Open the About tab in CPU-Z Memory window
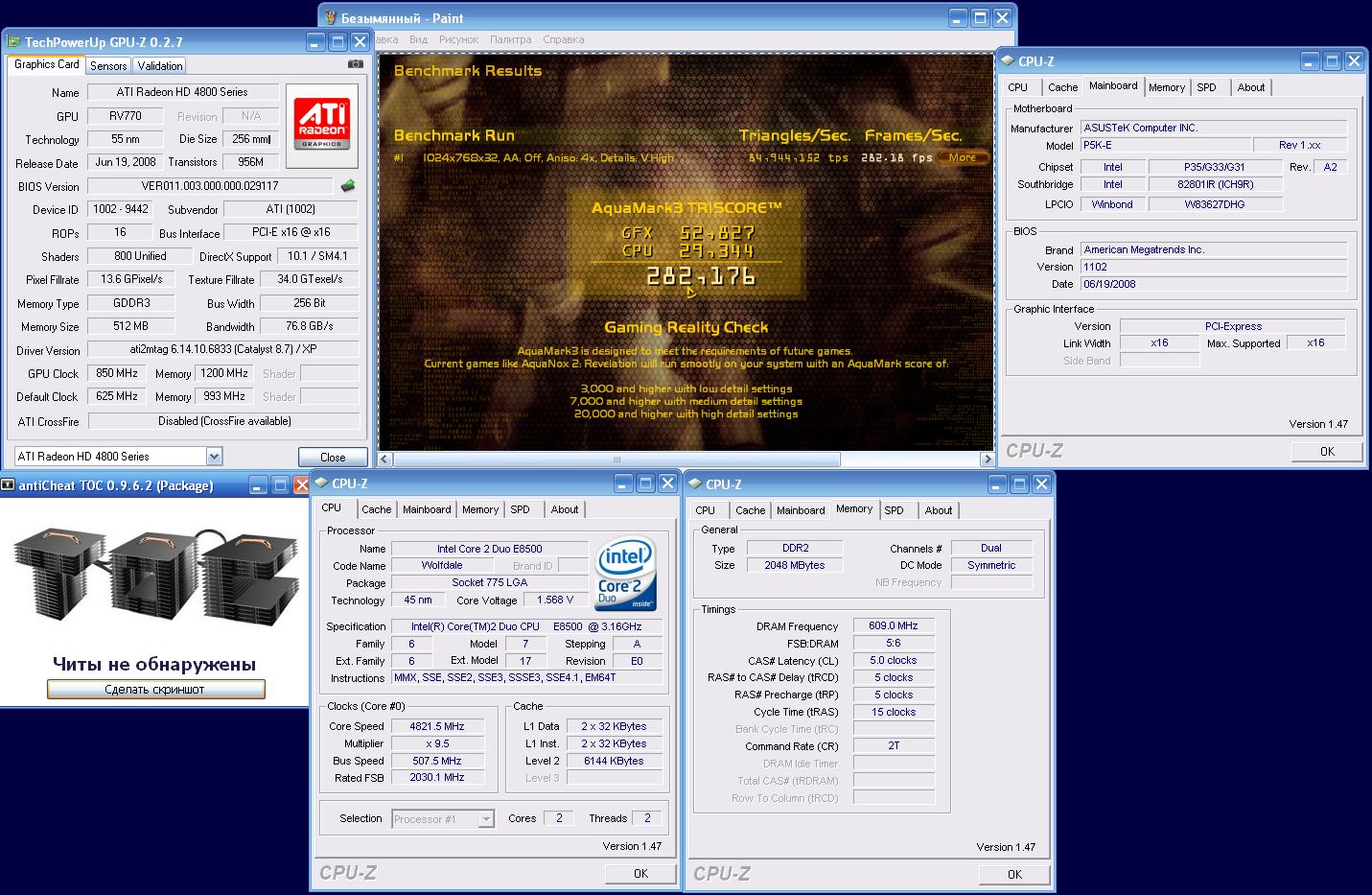 (x=939, y=510)
